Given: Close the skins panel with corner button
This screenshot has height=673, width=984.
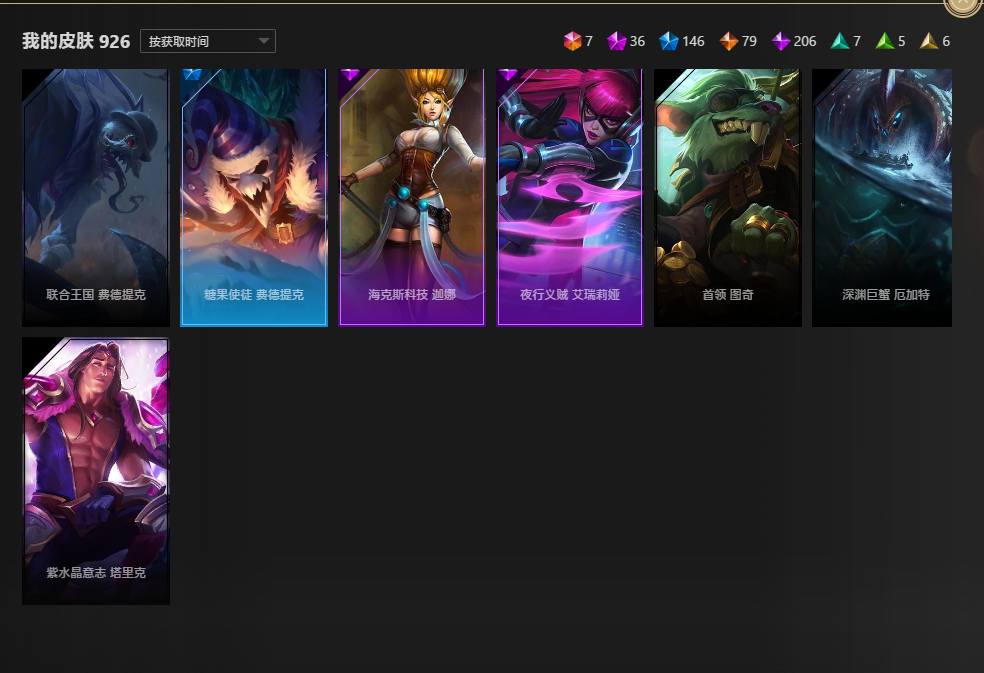Looking at the screenshot, I should click(963, 5).
